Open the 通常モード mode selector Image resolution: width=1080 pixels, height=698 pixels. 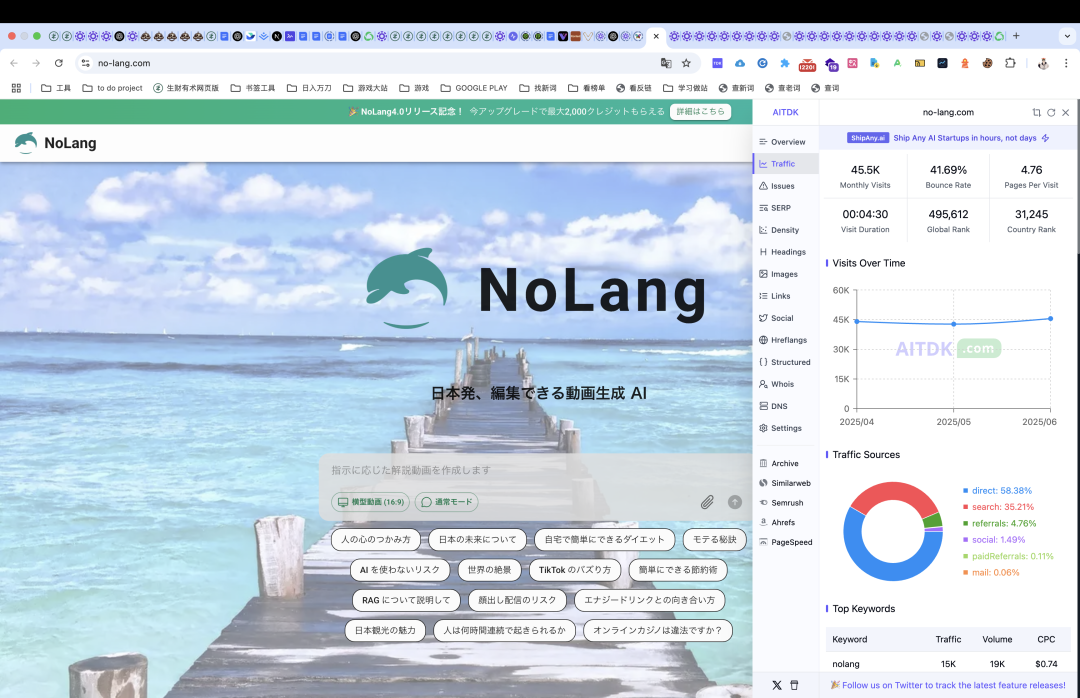tap(446, 502)
